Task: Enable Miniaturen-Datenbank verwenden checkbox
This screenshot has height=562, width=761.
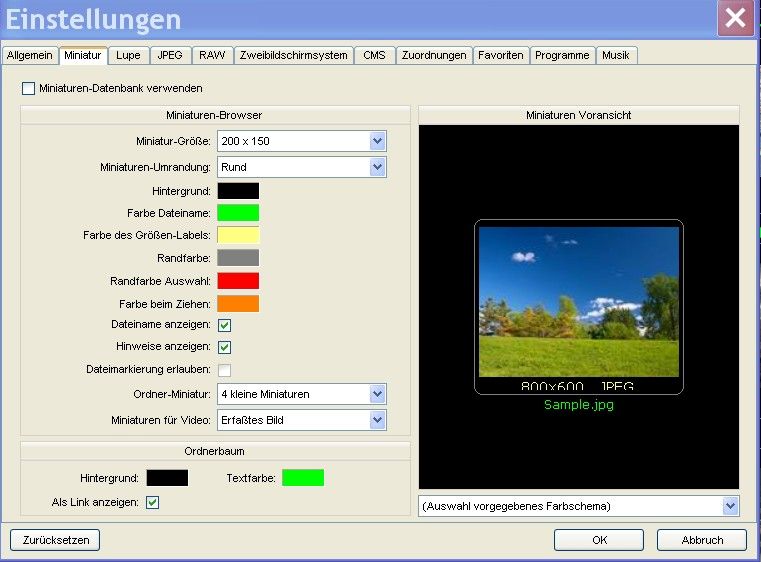Action: (x=29, y=89)
